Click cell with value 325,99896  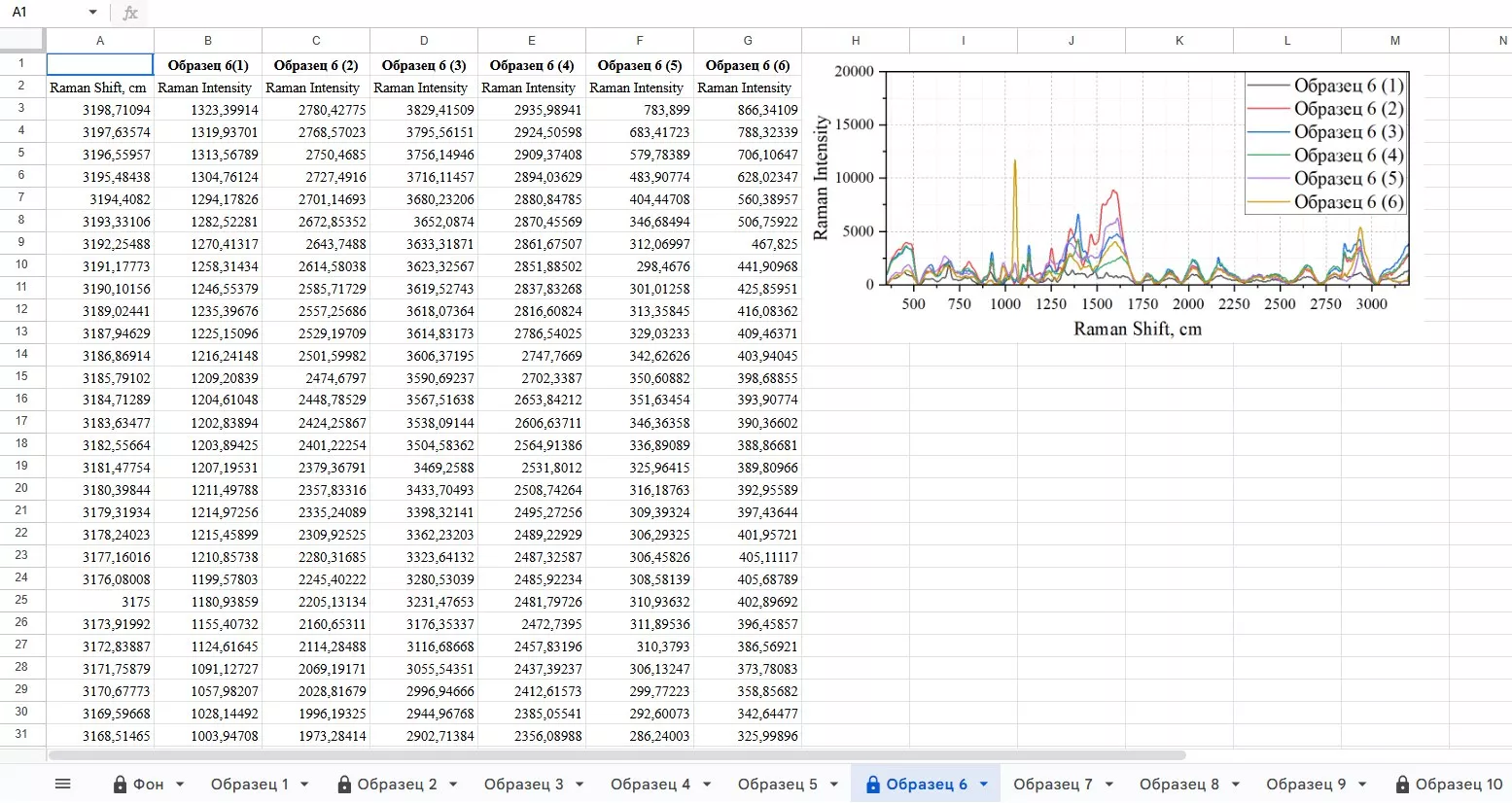click(748, 736)
